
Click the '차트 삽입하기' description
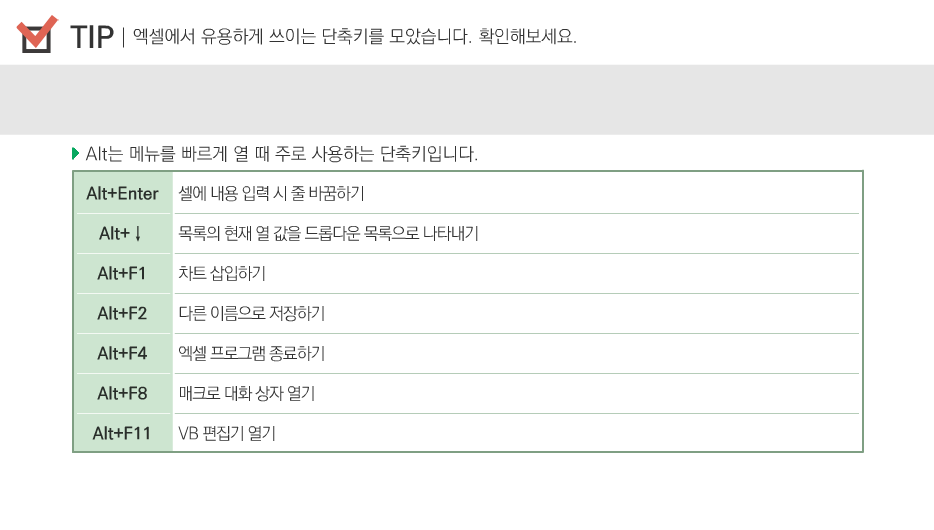click(x=222, y=273)
